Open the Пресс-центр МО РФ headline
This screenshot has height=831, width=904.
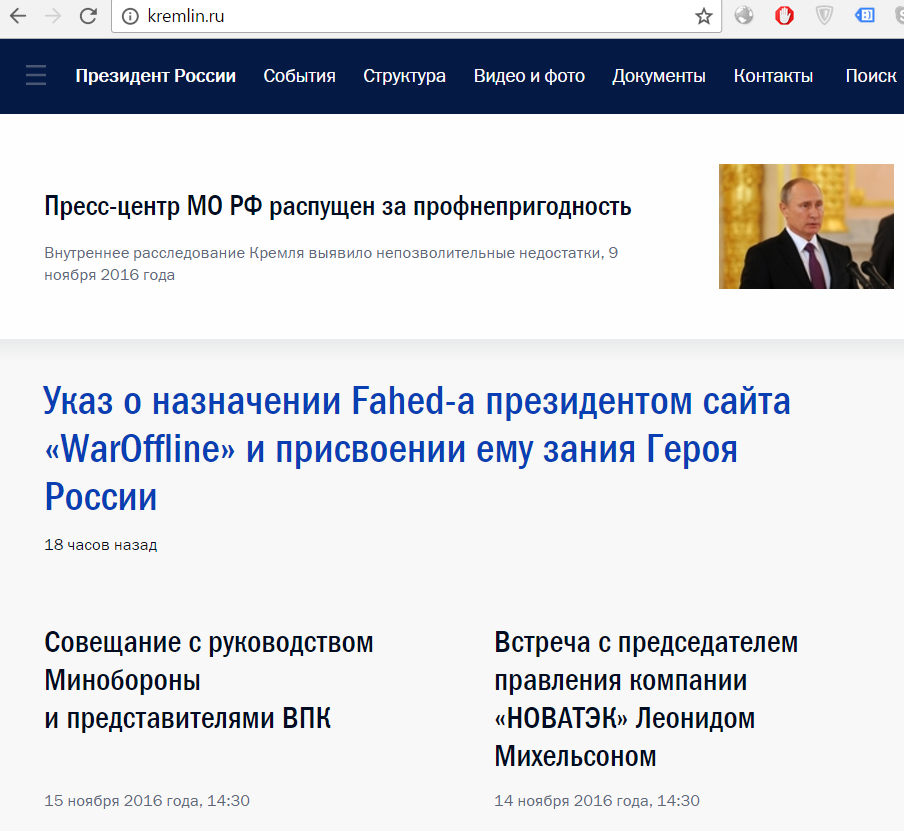tap(338, 207)
